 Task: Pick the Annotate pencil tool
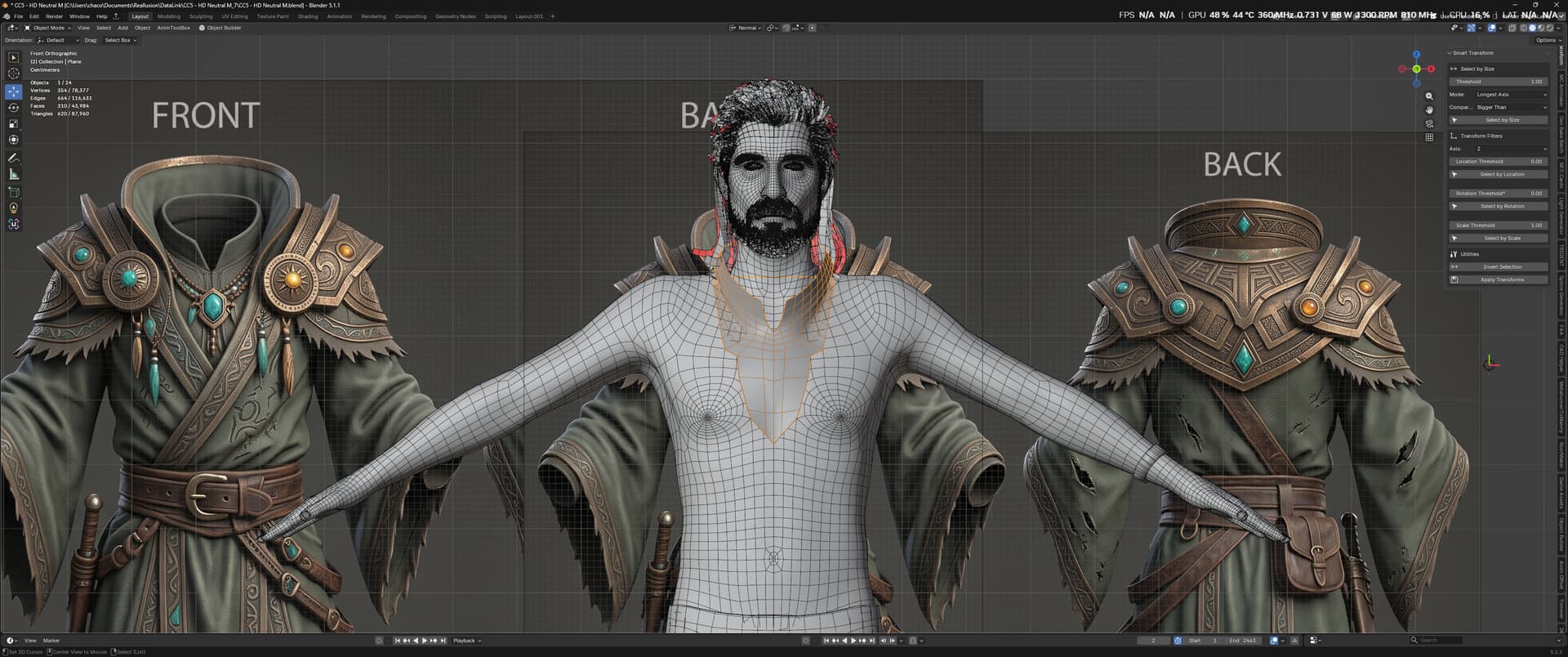coord(13,158)
